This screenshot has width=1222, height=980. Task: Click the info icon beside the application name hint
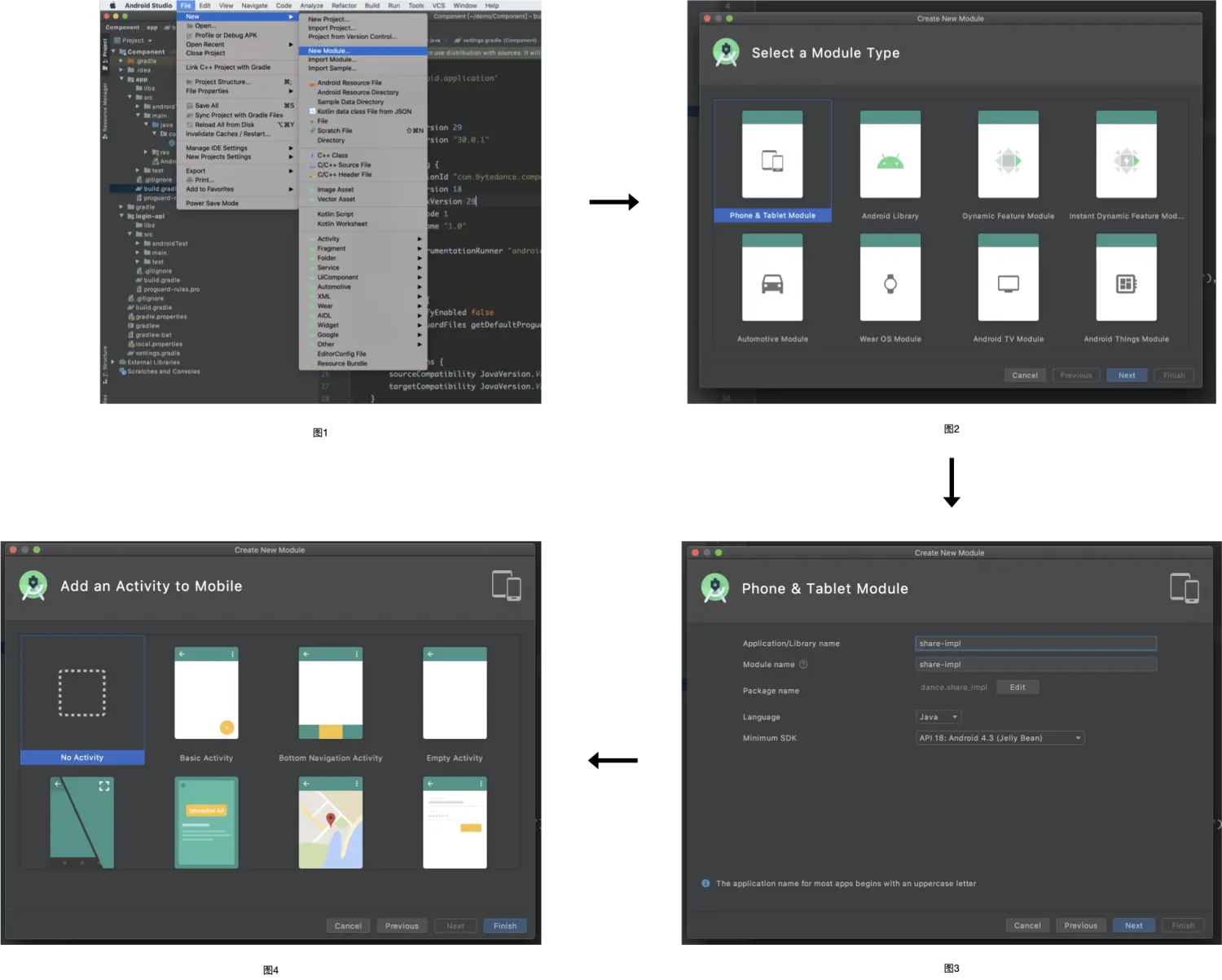pyautogui.click(x=706, y=883)
